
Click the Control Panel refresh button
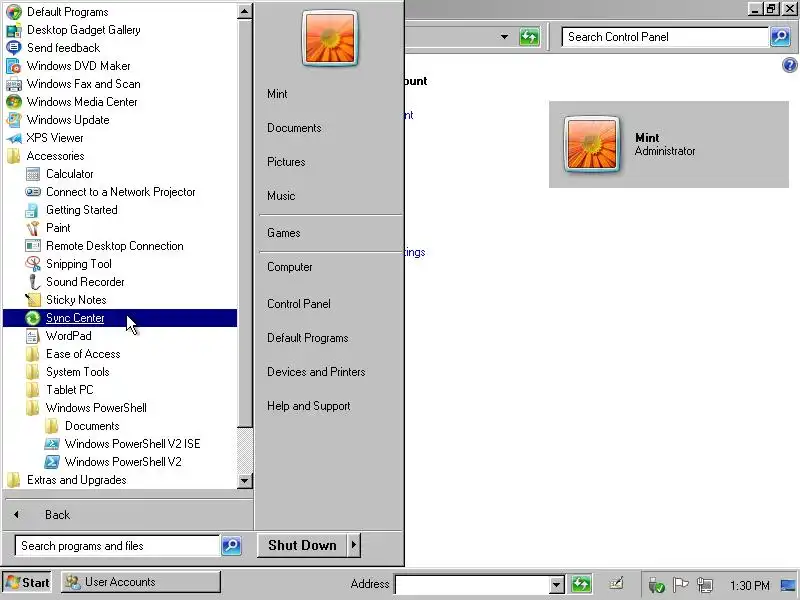click(529, 37)
